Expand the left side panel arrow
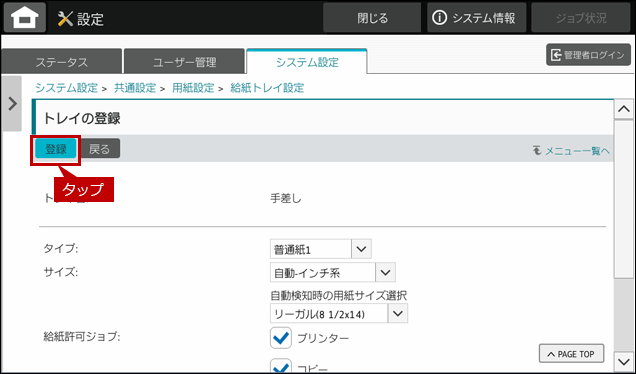This screenshot has height=374, width=636. pyautogui.click(x=12, y=103)
